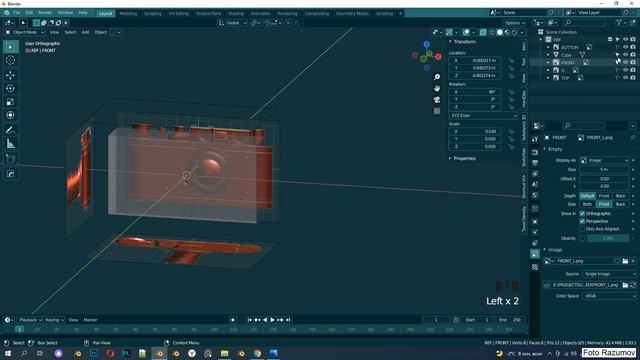Open Object Mode dropdown
The width and height of the screenshot is (640, 360).
pyautogui.click(x=24, y=32)
